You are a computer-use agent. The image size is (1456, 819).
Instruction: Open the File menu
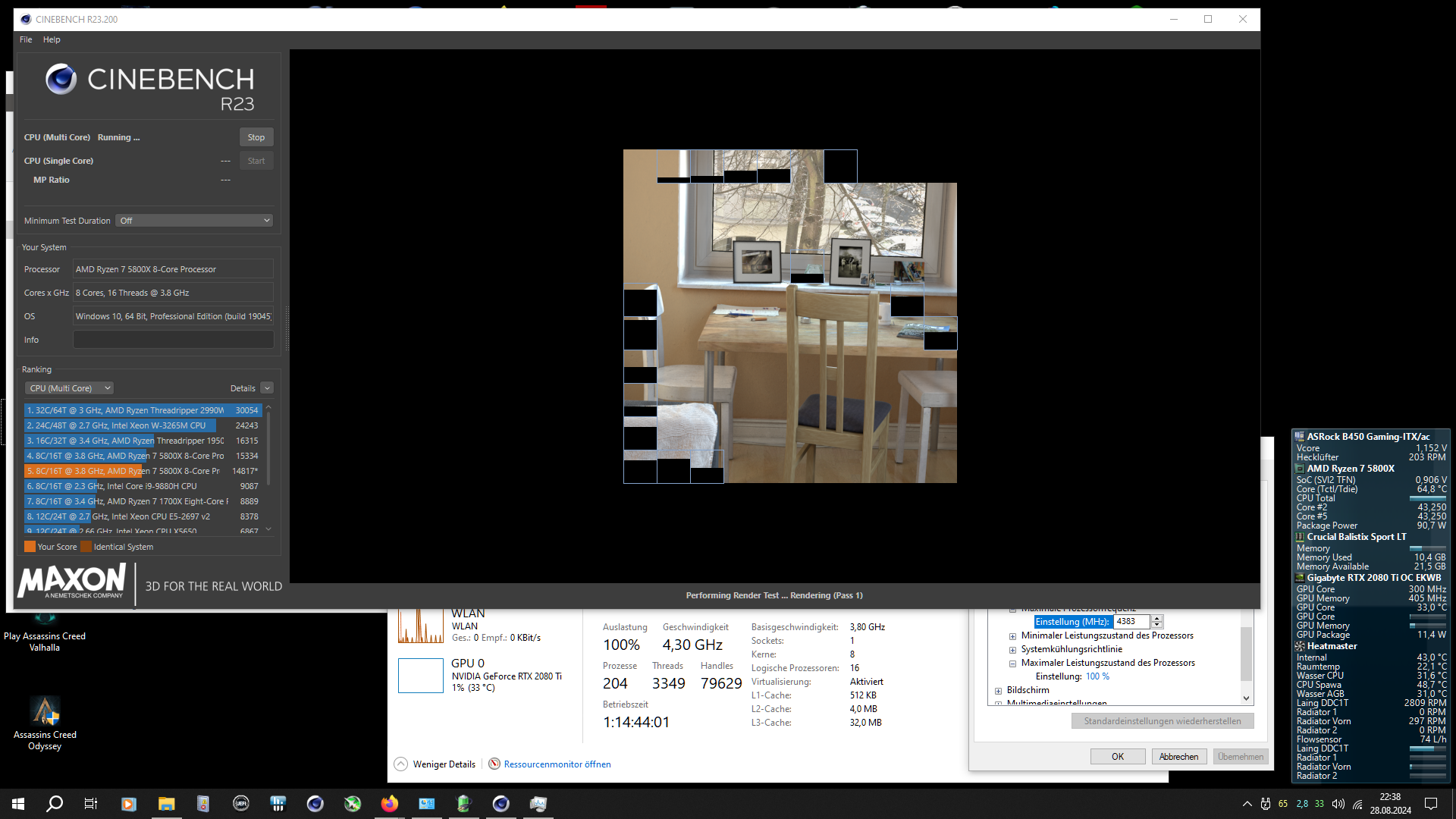coord(26,39)
